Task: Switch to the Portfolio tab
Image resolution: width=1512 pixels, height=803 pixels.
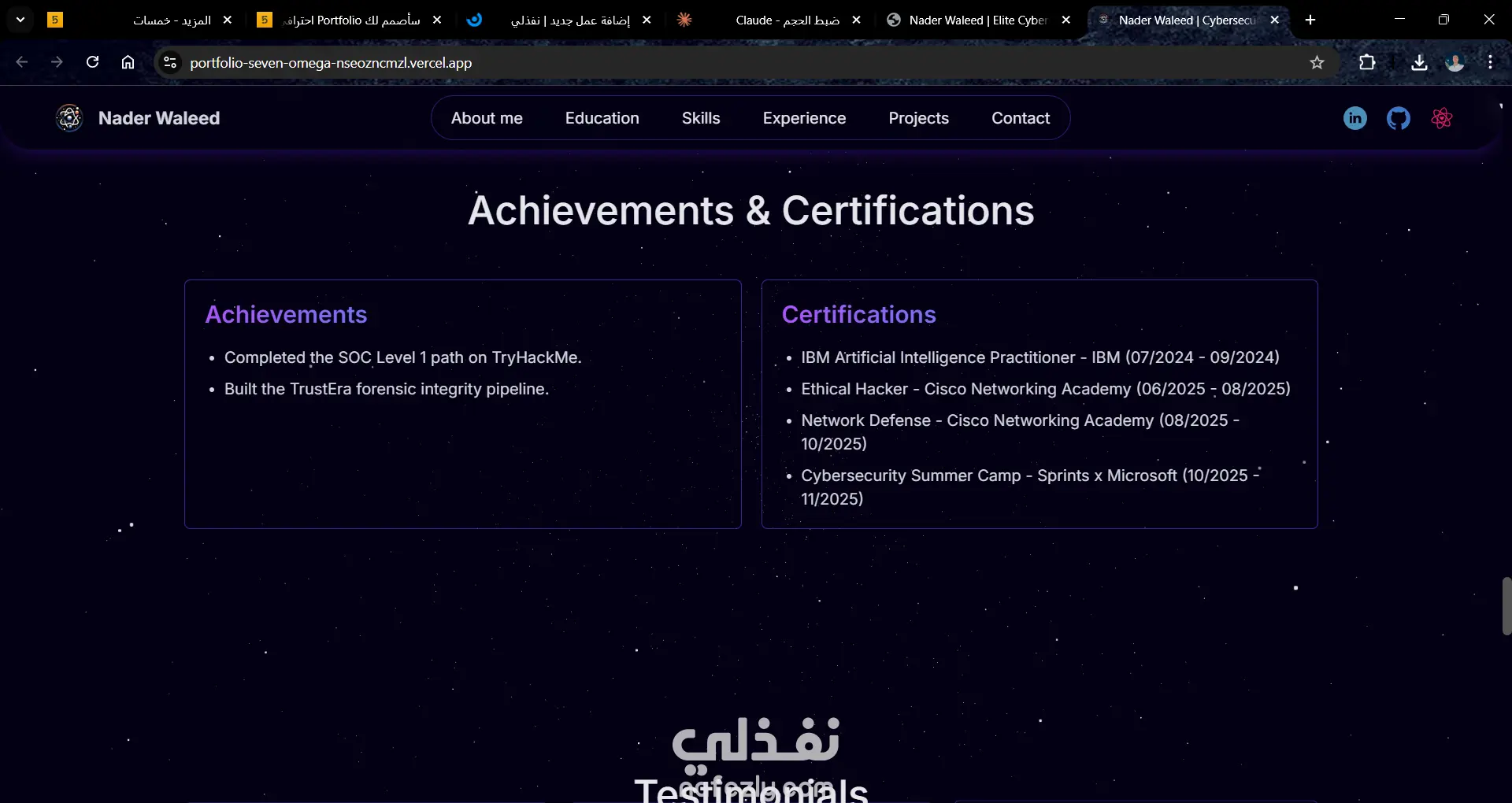Action: click(350, 20)
